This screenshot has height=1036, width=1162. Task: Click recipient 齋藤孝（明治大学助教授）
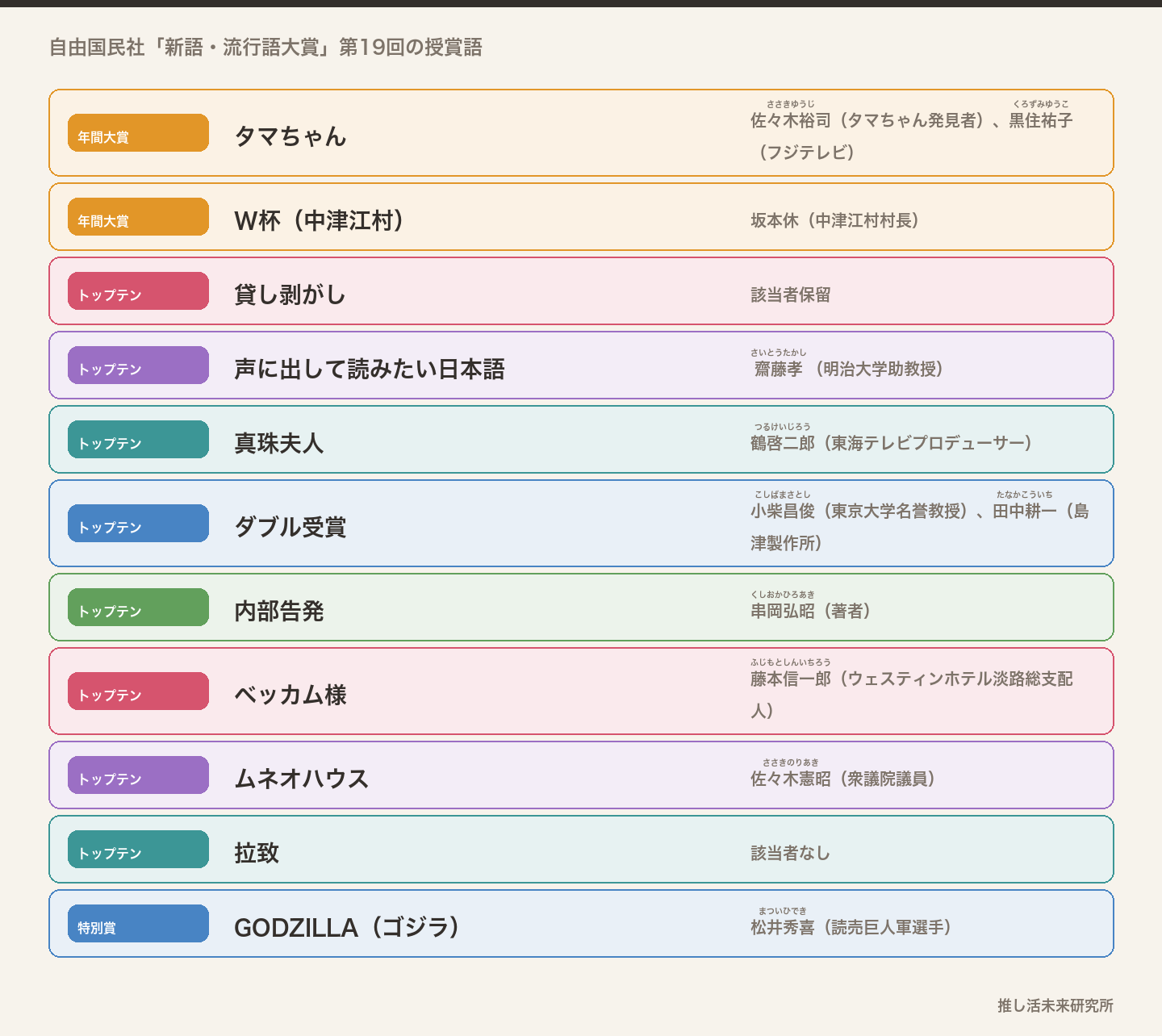pyautogui.click(x=849, y=369)
